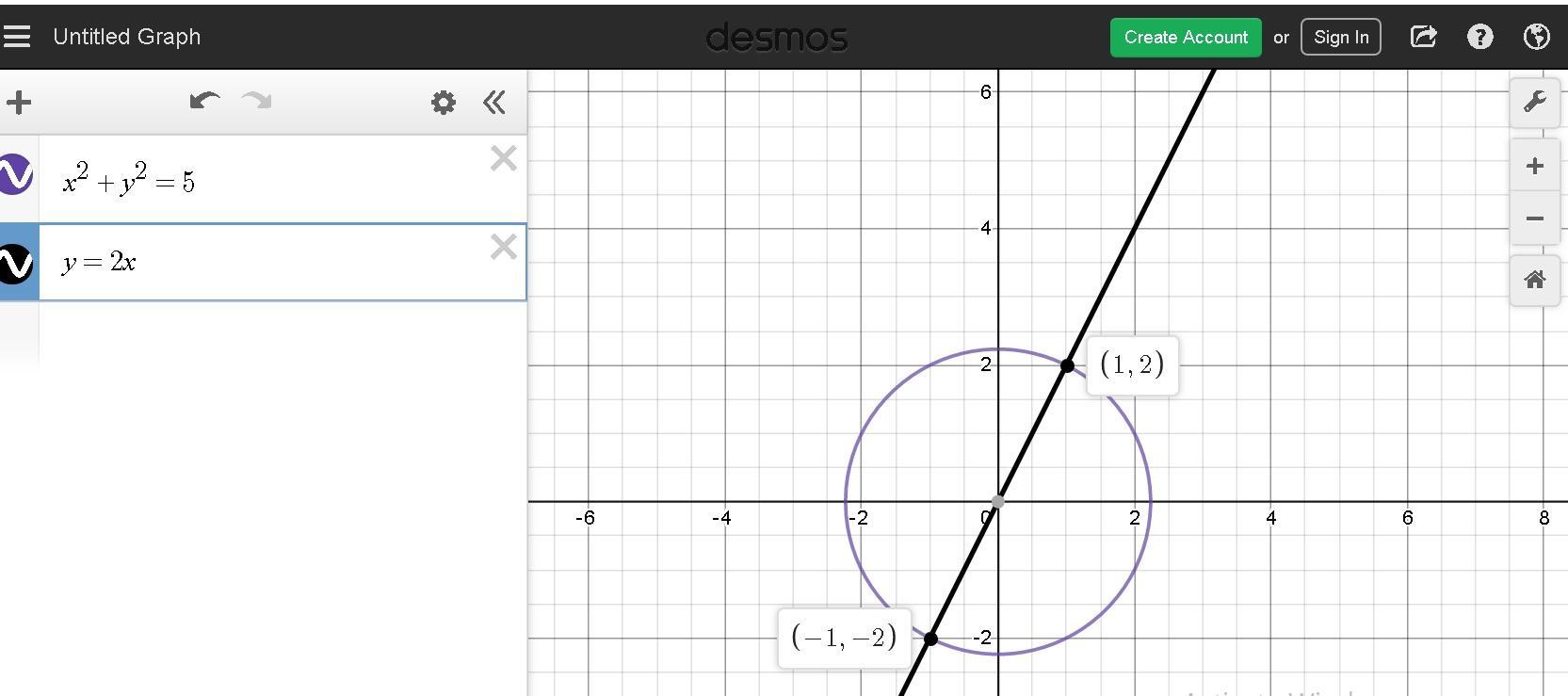Redo the last action
The height and width of the screenshot is (696, 1568).
256,101
